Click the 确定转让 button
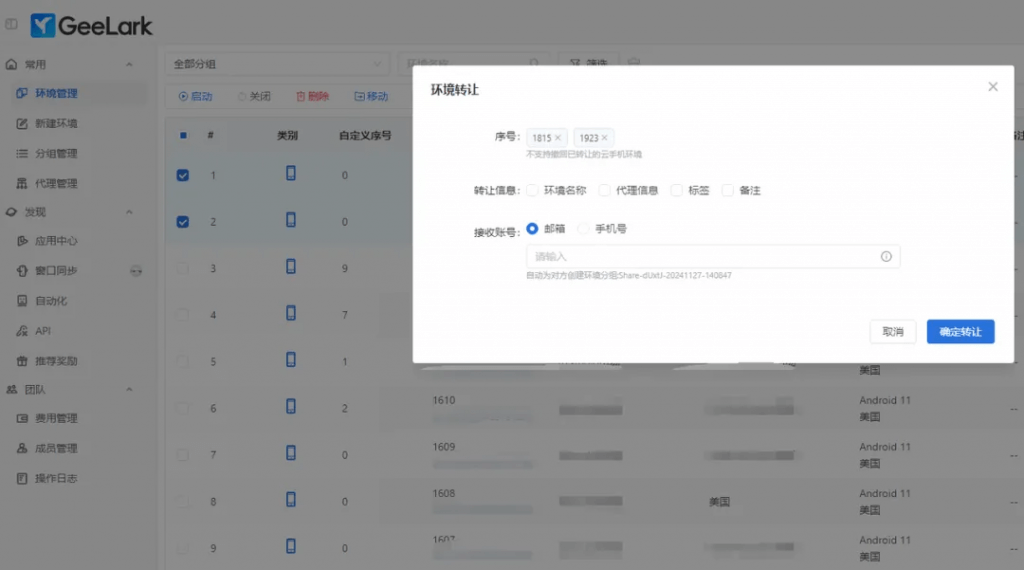This screenshot has width=1024, height=570. point(960,332)
